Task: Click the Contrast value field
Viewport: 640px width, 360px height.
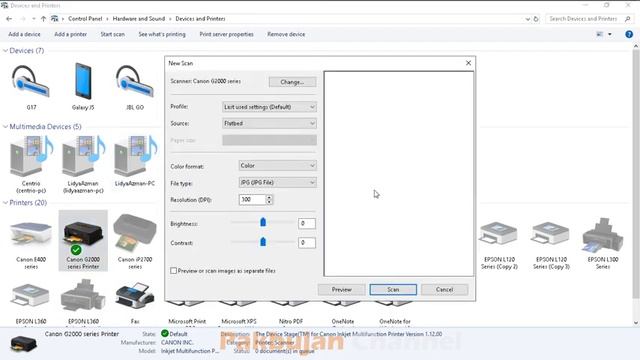Action: click(x=307, y=242)
